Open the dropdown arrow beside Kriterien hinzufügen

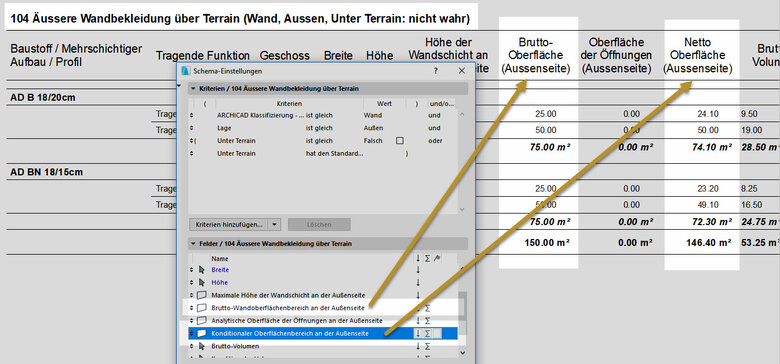click(275, 224)
